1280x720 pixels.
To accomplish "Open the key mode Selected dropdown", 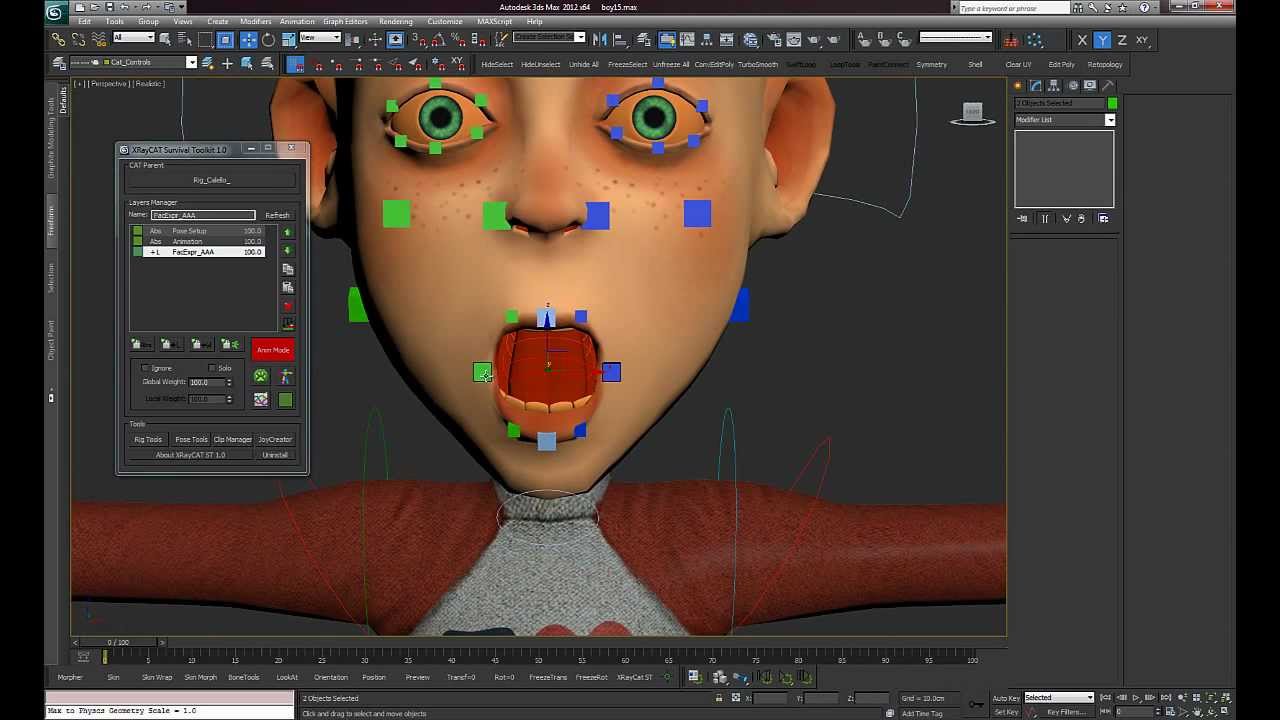I will (x=1059, y=698).
